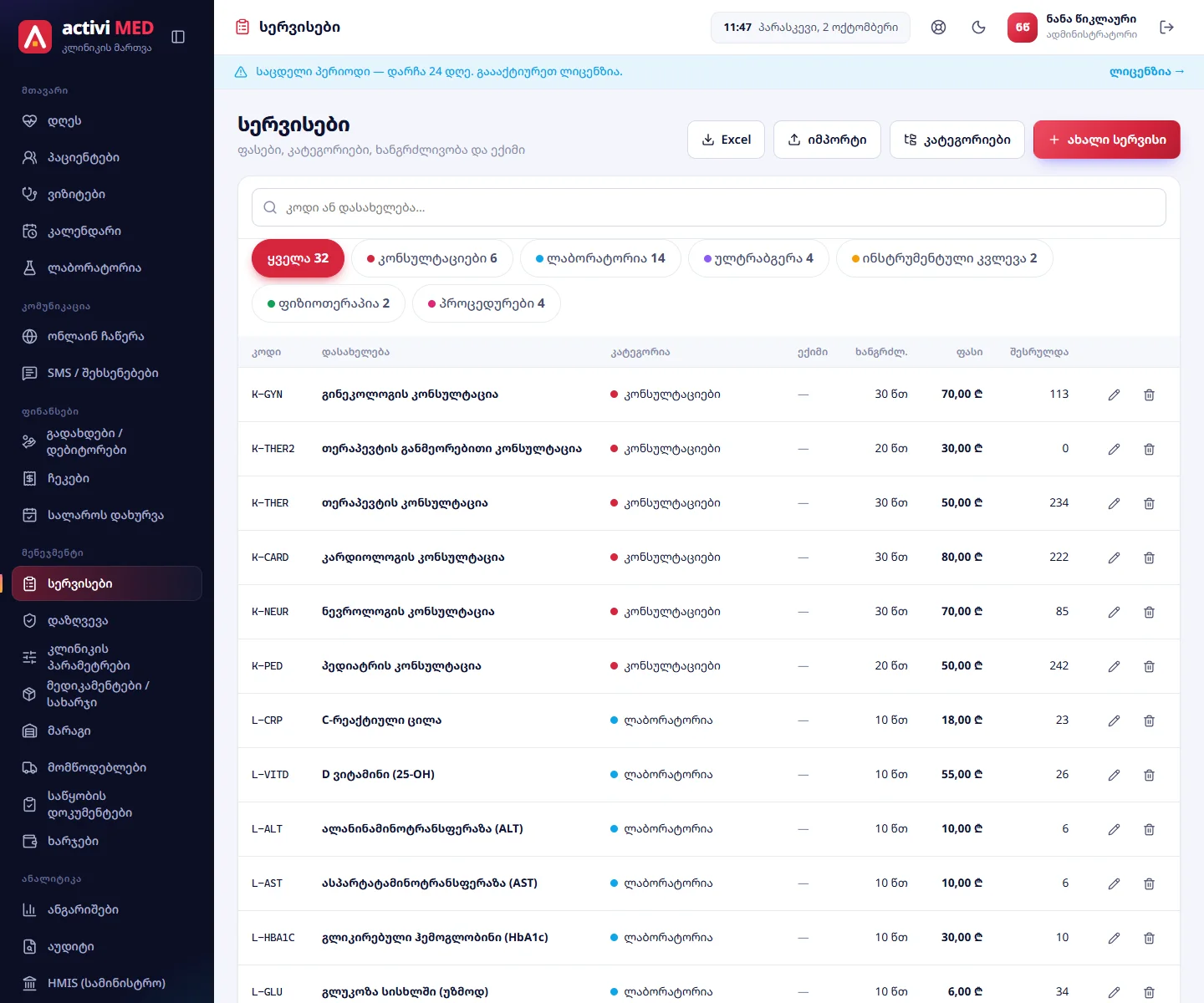Image resolution: width=1204 pixels, height=1003 pixels.
Task: Edit the L-CRP service
Action: click(x=1114, y=720)
